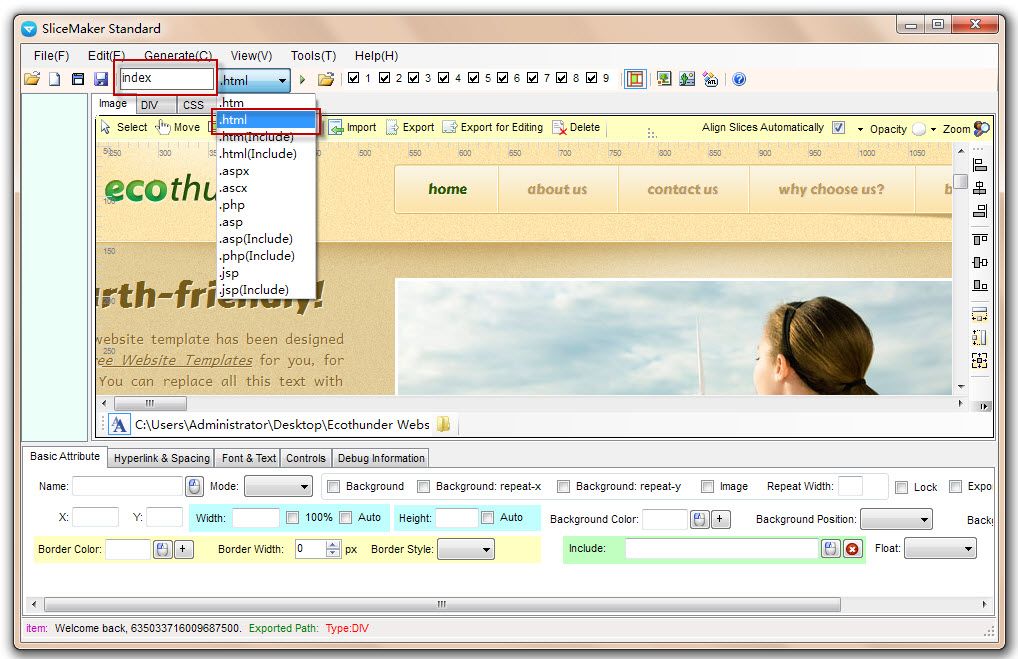Click the Select tool button
Image resolution: width=1018 pixels, height=659 pixels.
click(x=123, y=128)
